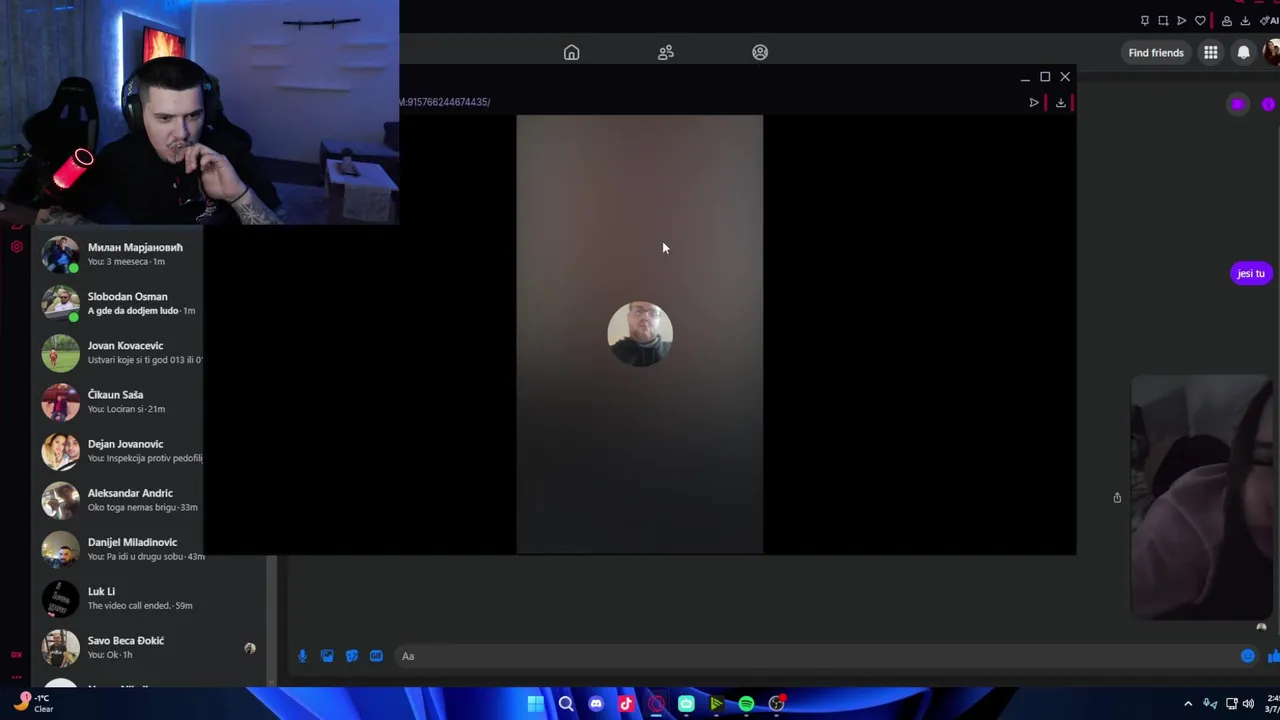Click the 'jesi tu' message bubble

click(1251, 273)
